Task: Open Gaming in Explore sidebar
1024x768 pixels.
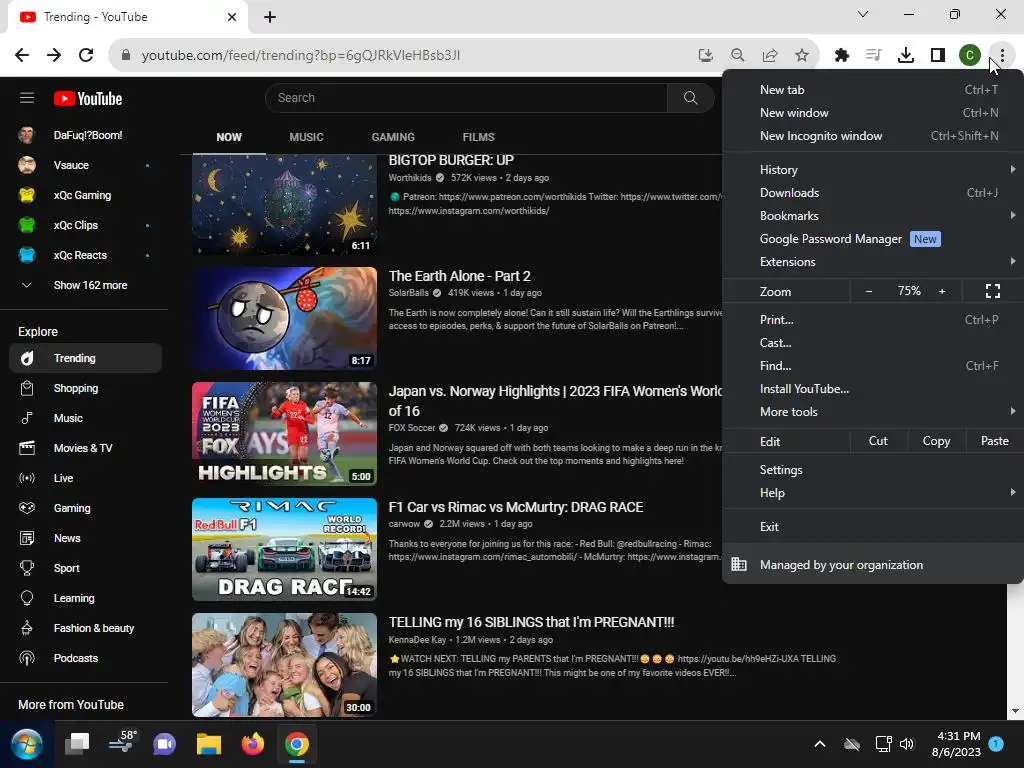Action: tap(86, 508)
